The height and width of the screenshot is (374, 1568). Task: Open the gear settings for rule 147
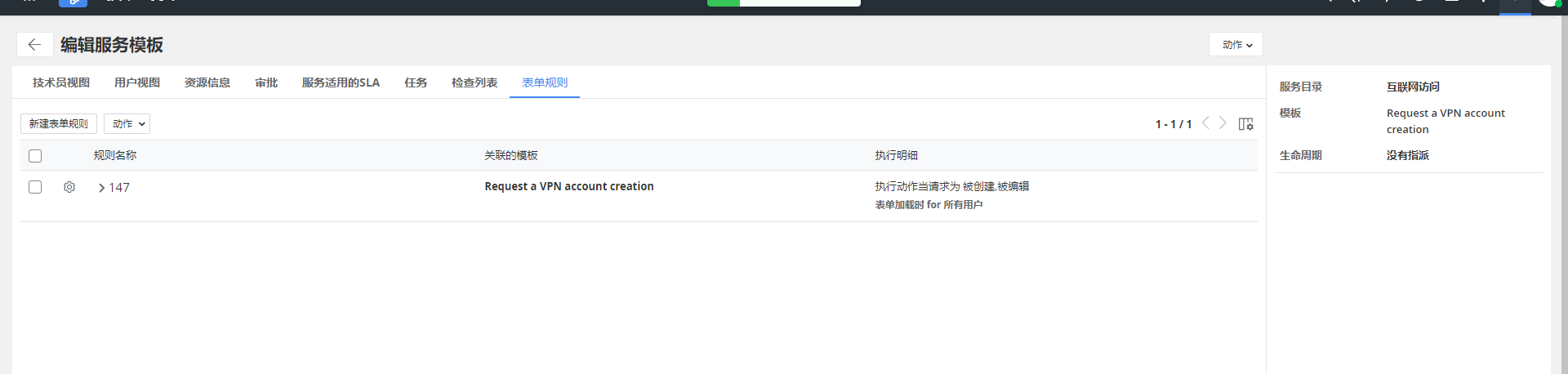tap(69, 187)
